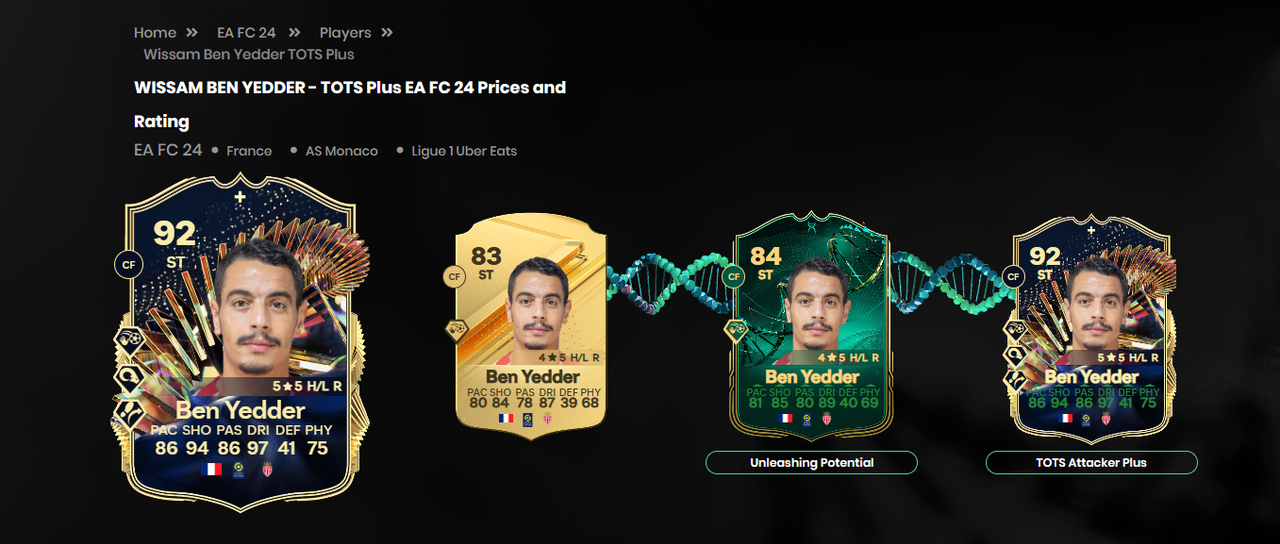Image resolution: width=1280 pixels, height=544 pixels.
Task: Click the TOTS Attacker Plus label button
Action: [x=1091, y=462]
